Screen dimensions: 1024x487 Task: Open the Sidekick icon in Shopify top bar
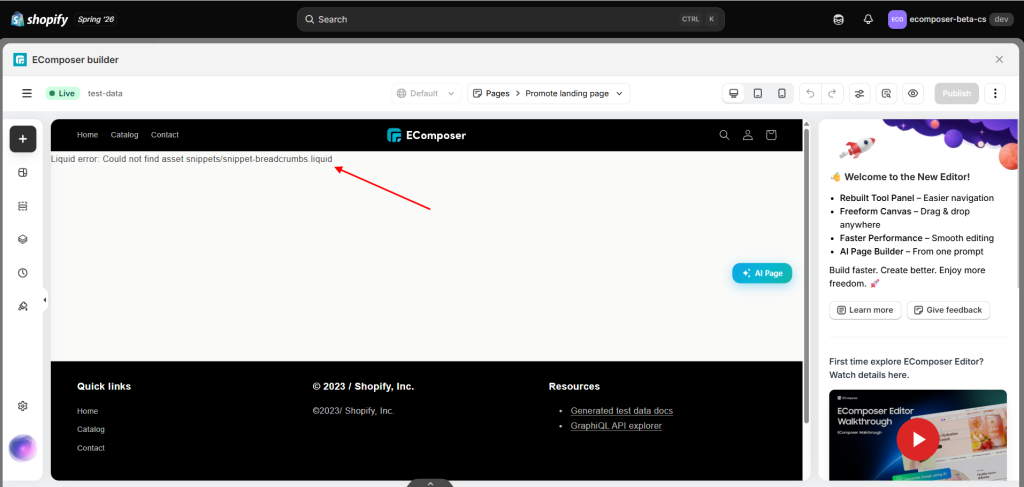(839, 20)
